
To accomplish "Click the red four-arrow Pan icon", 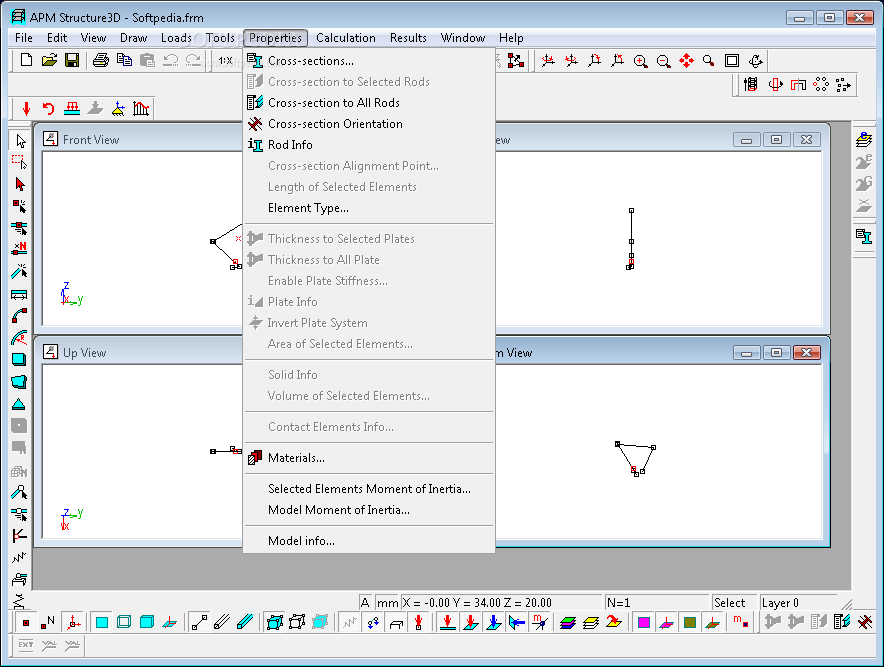I will [686, 61].
